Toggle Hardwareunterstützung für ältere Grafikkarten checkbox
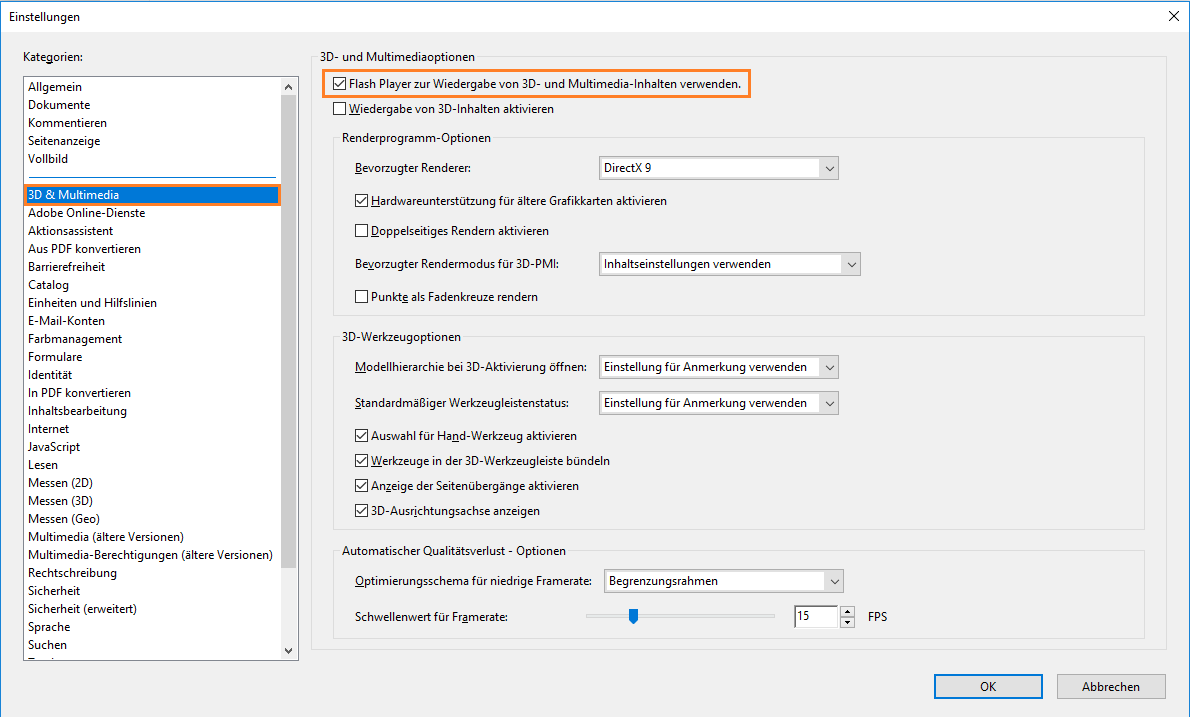1190x717 pixels. pos(361,201)
